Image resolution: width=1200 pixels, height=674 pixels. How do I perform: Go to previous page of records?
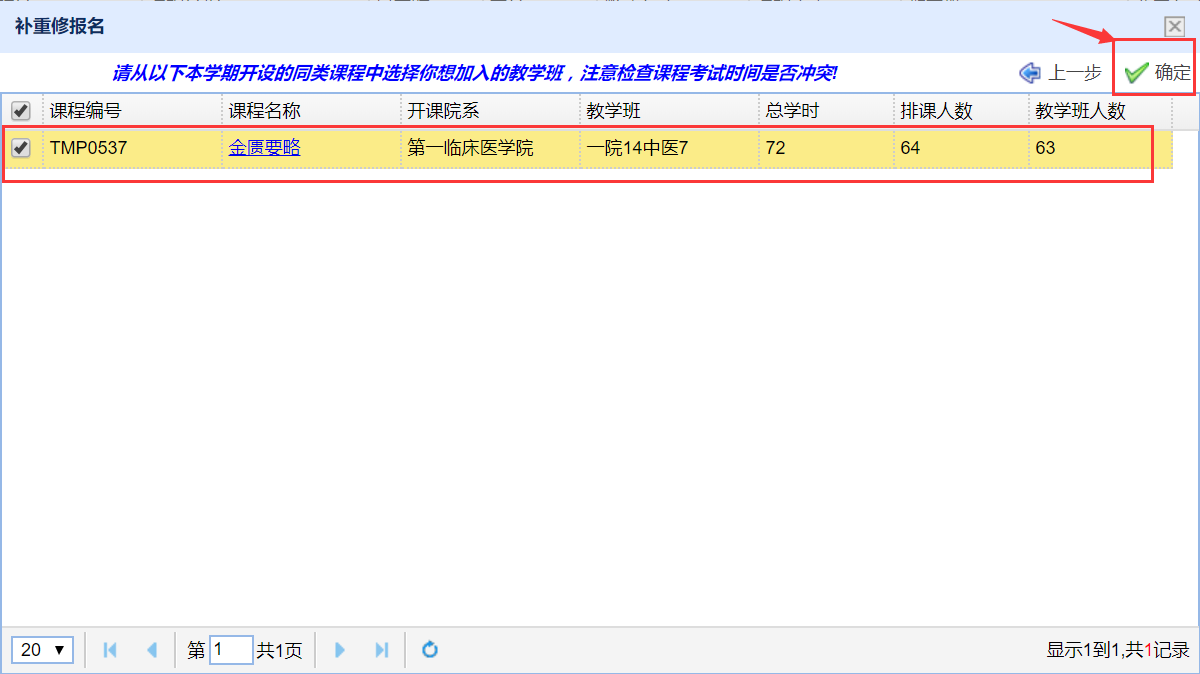pyautogui.click(x=152, y=650)
